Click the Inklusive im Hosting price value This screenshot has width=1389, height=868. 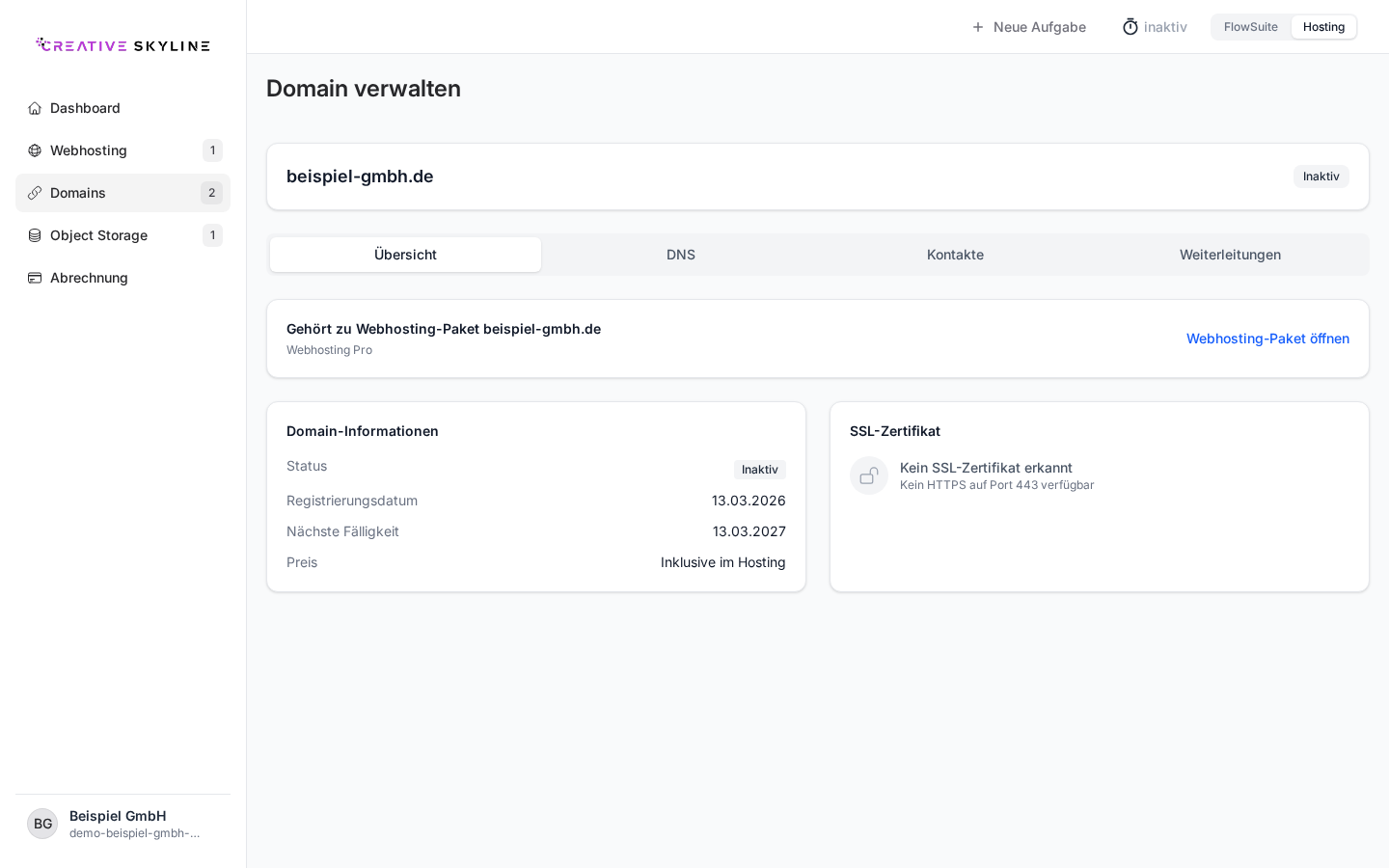(722, 562)
